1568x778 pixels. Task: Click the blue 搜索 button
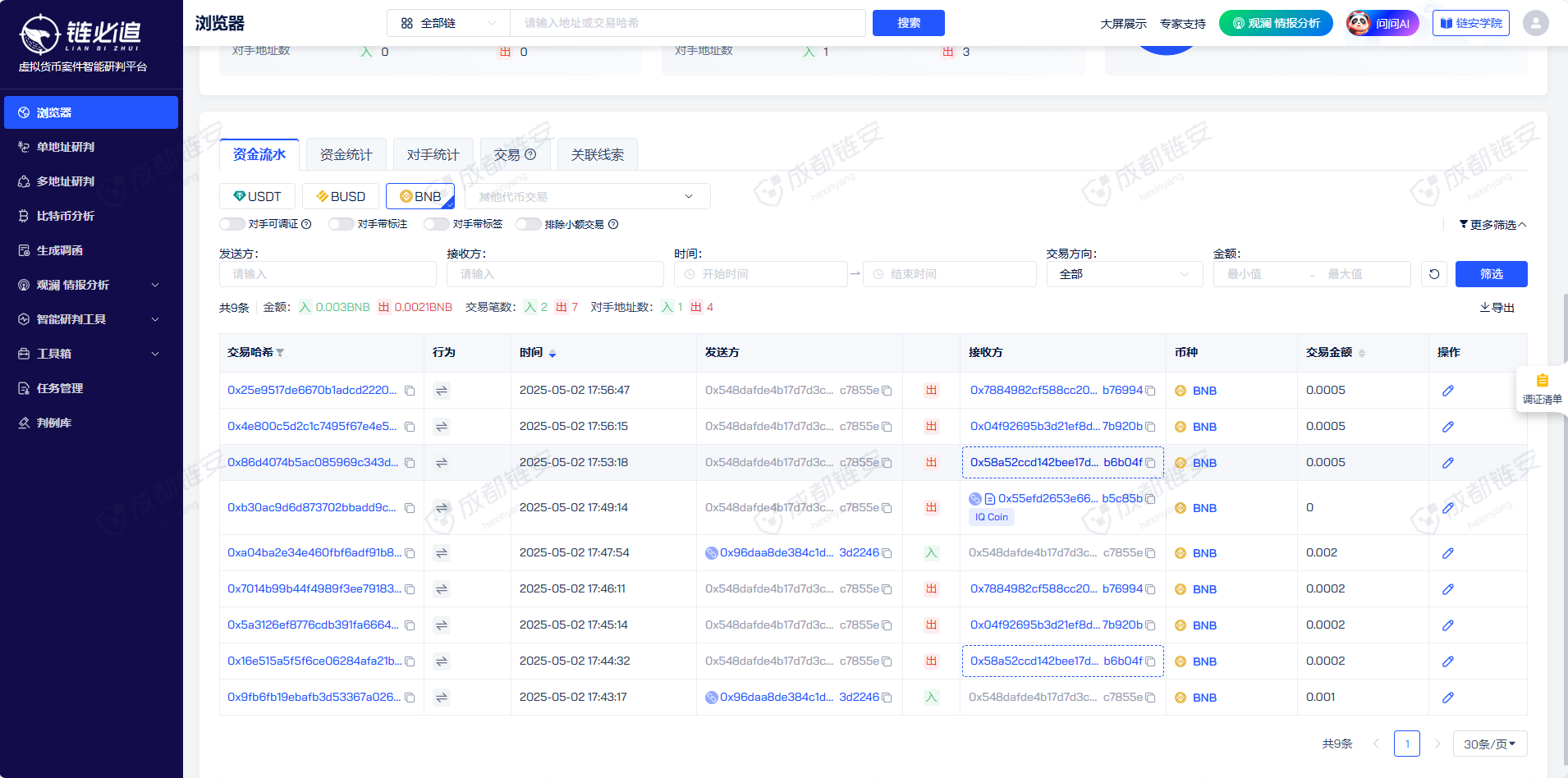coord(908,23)
